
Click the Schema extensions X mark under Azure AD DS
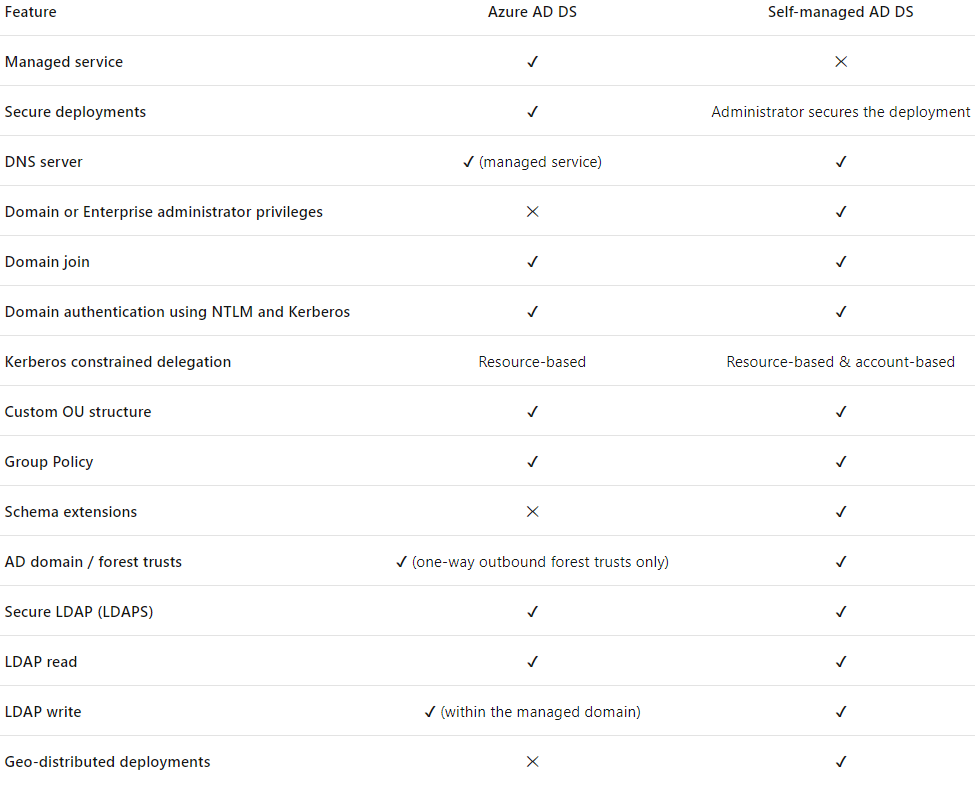point(532,512)
